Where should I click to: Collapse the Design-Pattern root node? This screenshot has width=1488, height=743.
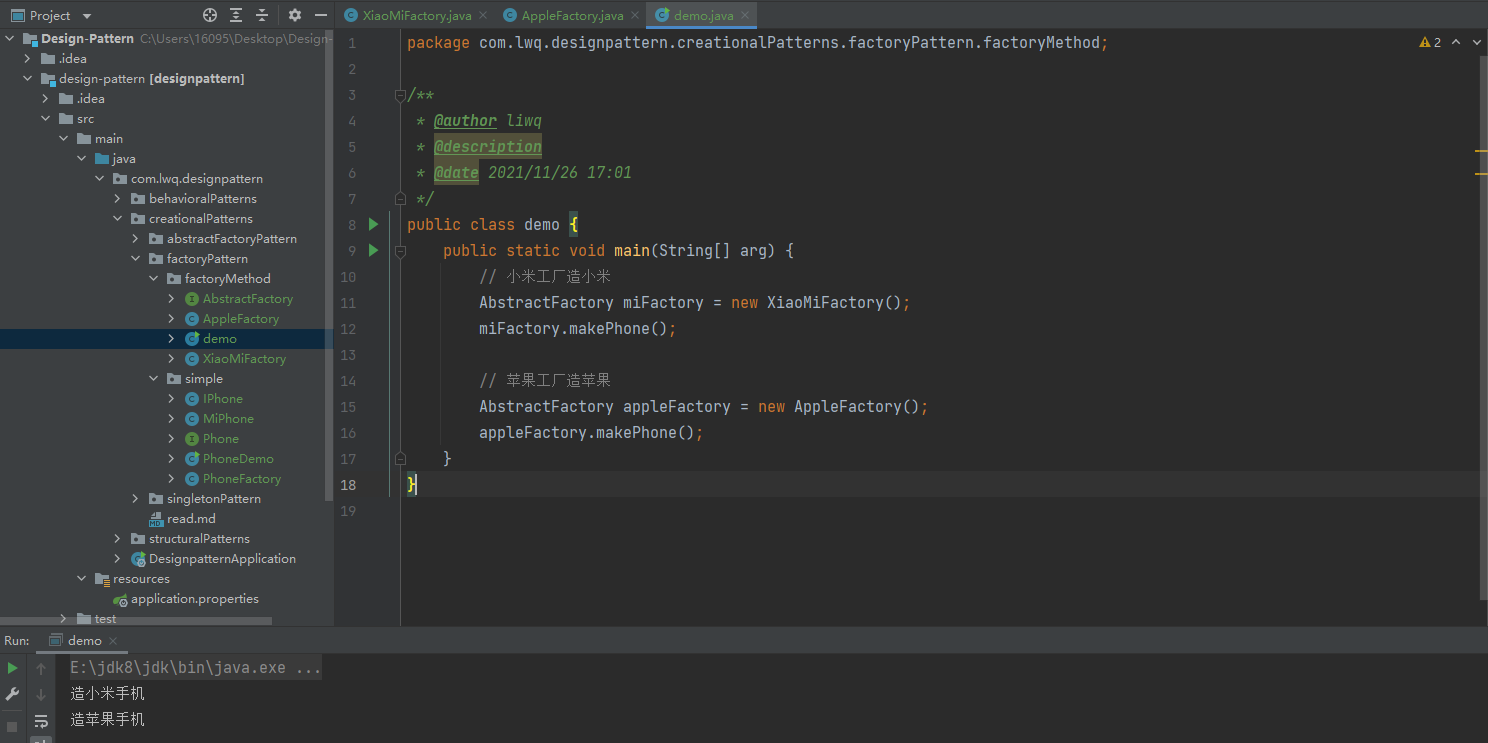tap(10, 39)
